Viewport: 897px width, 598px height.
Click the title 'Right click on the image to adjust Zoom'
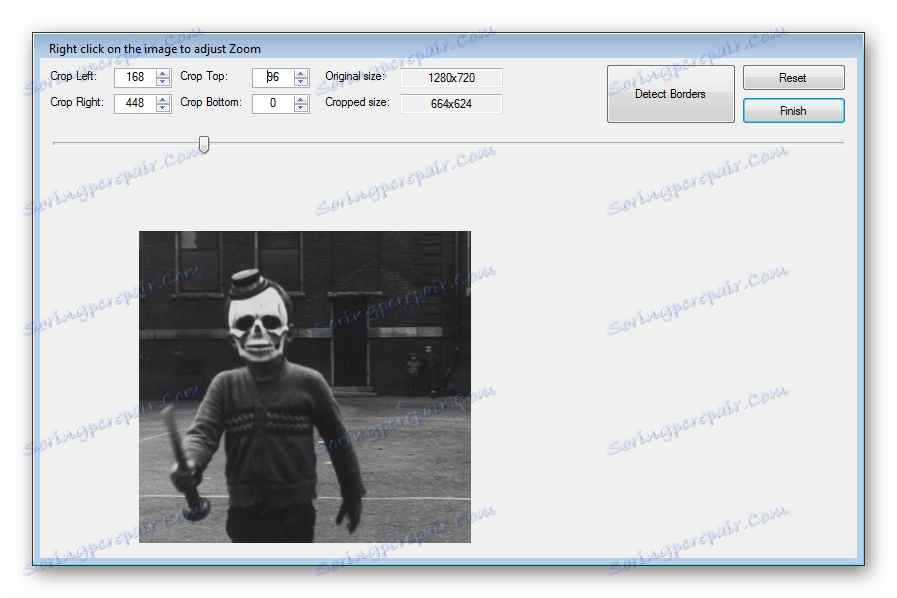tap(154, 49)
